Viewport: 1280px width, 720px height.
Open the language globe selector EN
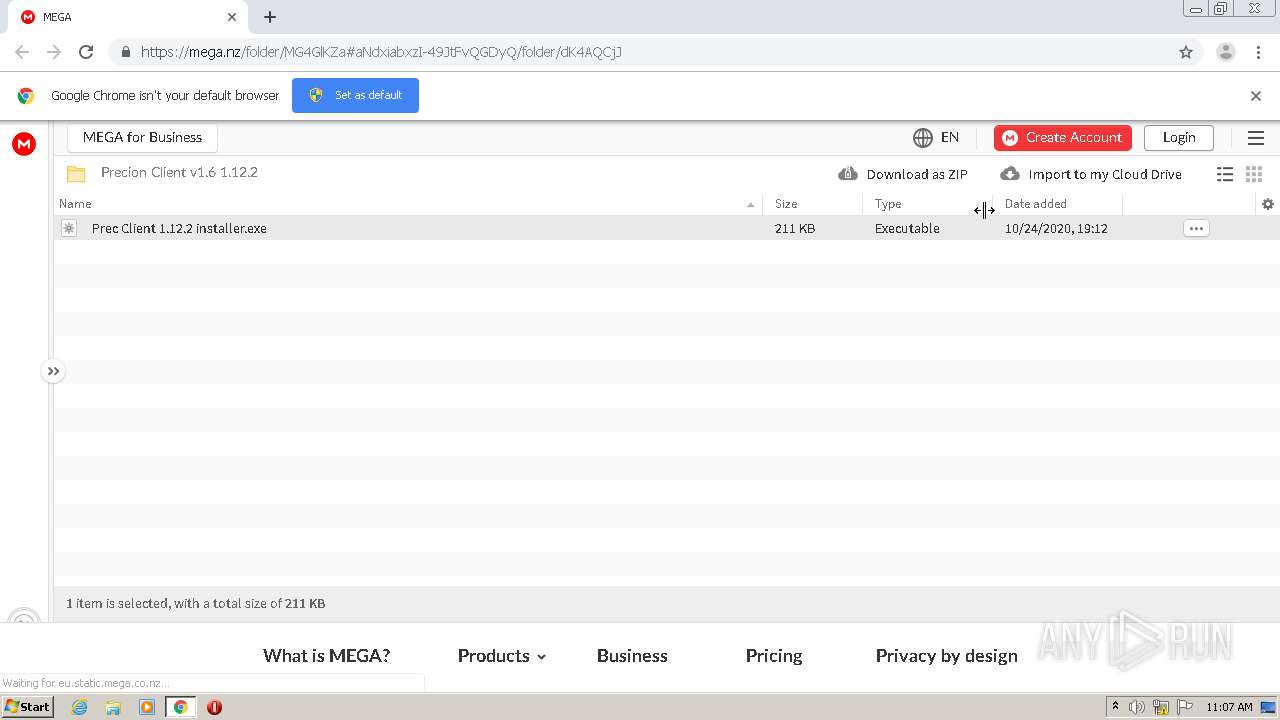tap(936, 138)
